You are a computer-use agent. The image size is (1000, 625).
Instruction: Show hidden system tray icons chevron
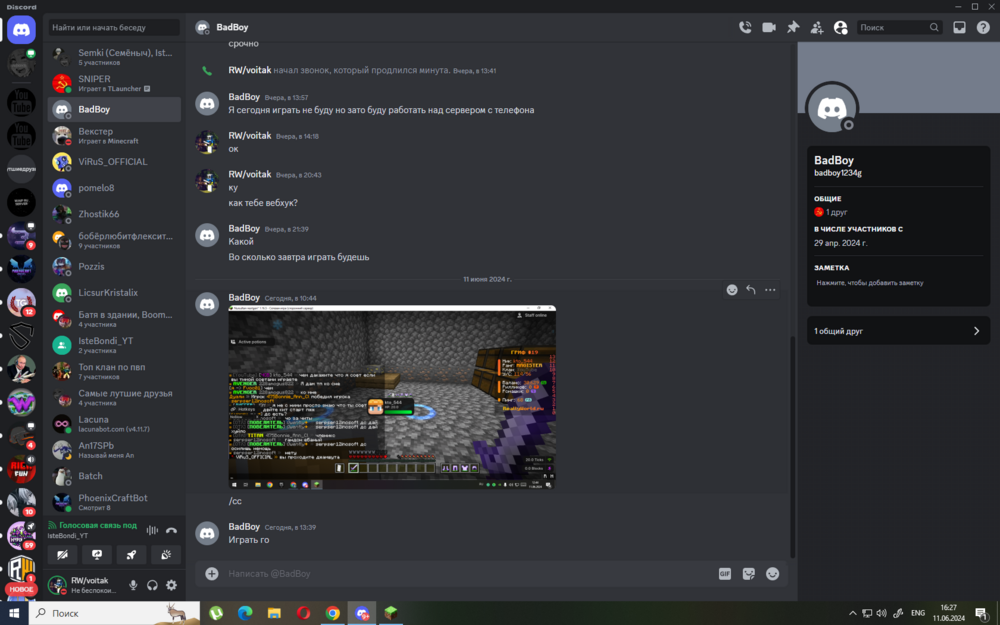(x=852, y=613)
